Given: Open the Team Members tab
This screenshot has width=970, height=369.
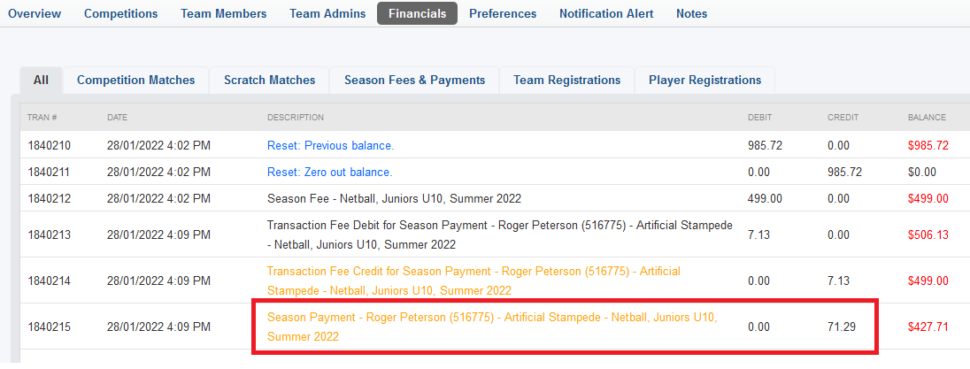Looking at the screenshot, I should 223,14.
